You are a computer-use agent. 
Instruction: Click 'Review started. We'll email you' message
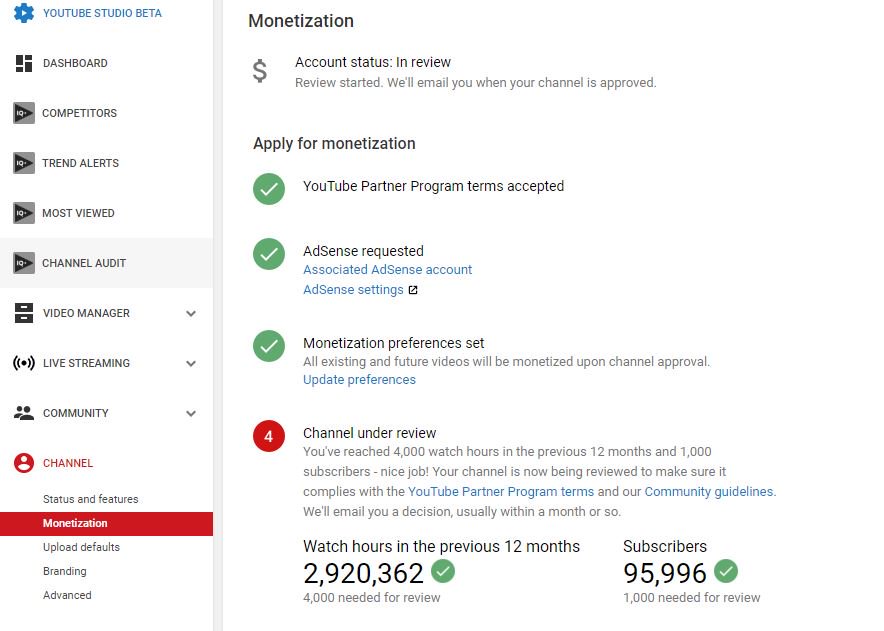[x=476, y=83]
